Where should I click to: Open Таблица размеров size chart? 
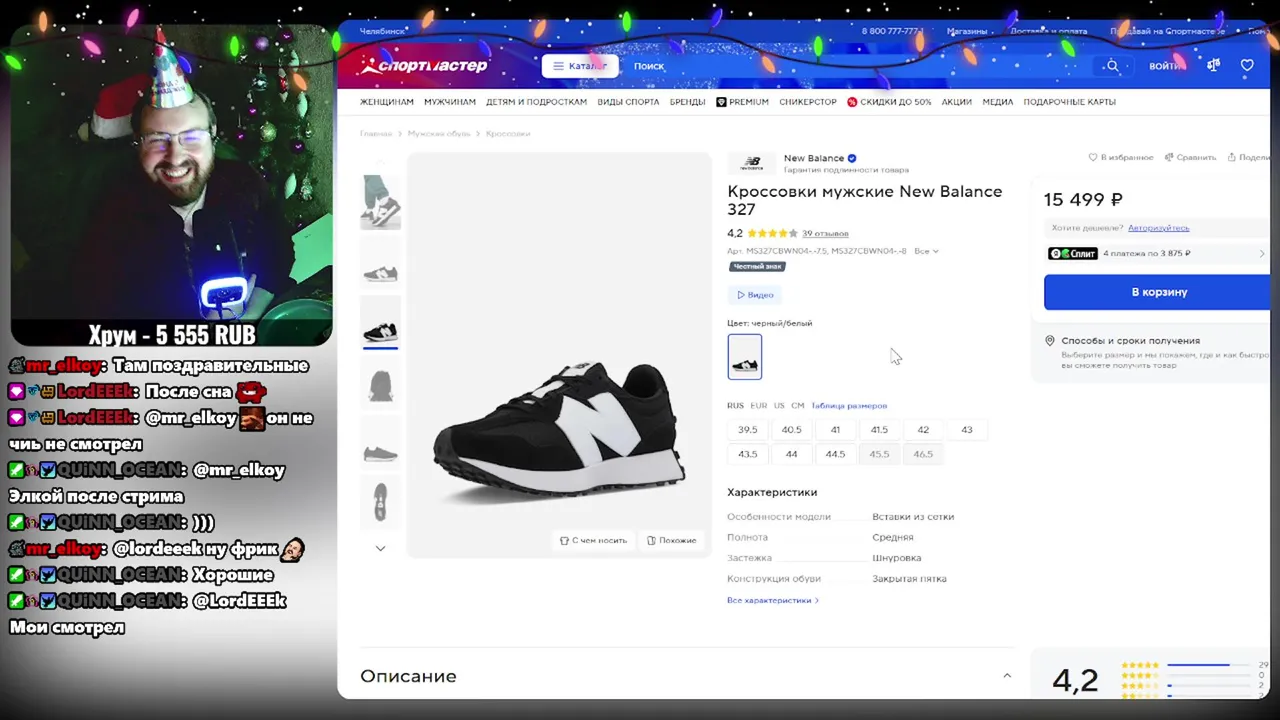click(x=849, y=406)
